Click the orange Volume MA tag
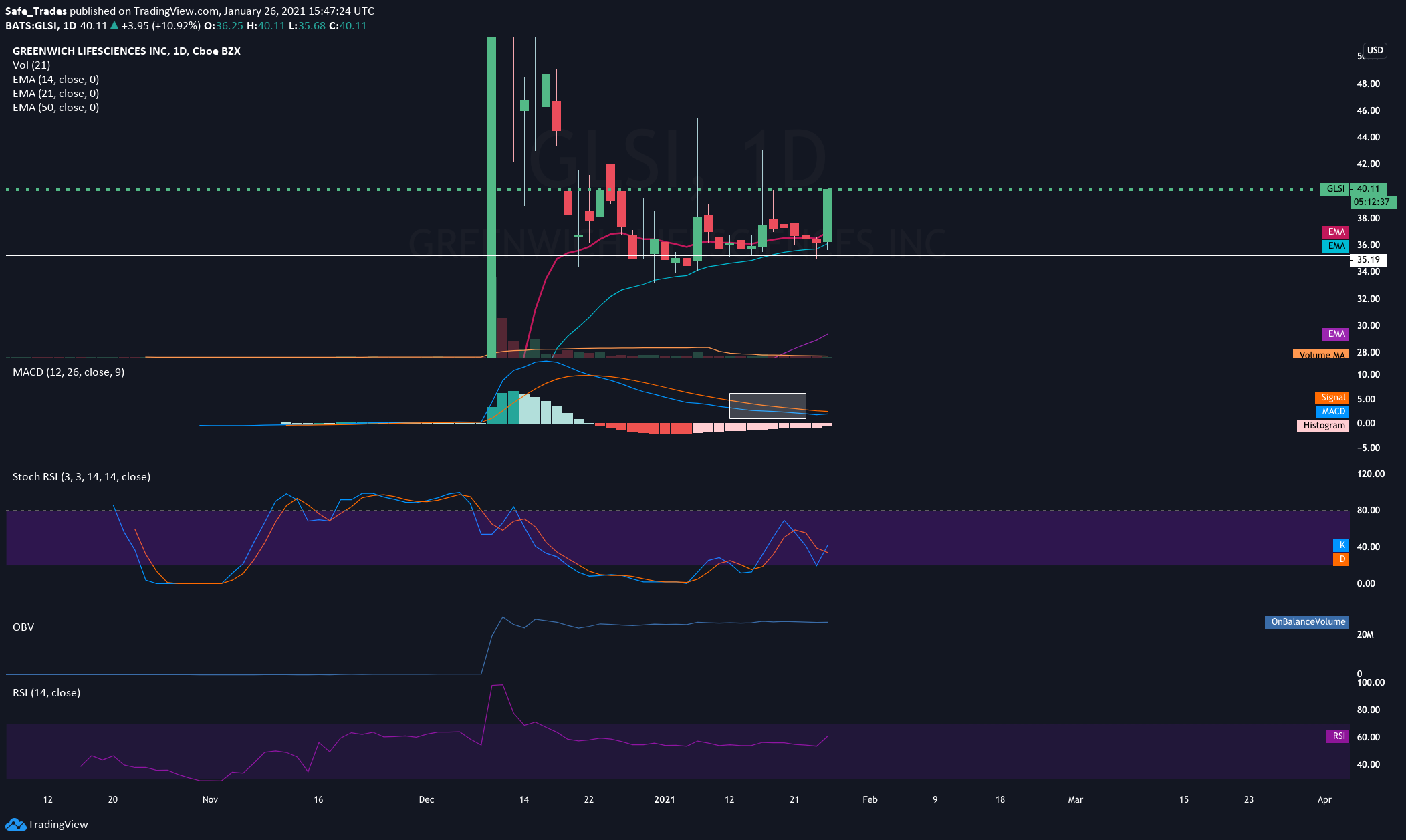Screen dimensions: 1406x840 [x=1321, y=354]
